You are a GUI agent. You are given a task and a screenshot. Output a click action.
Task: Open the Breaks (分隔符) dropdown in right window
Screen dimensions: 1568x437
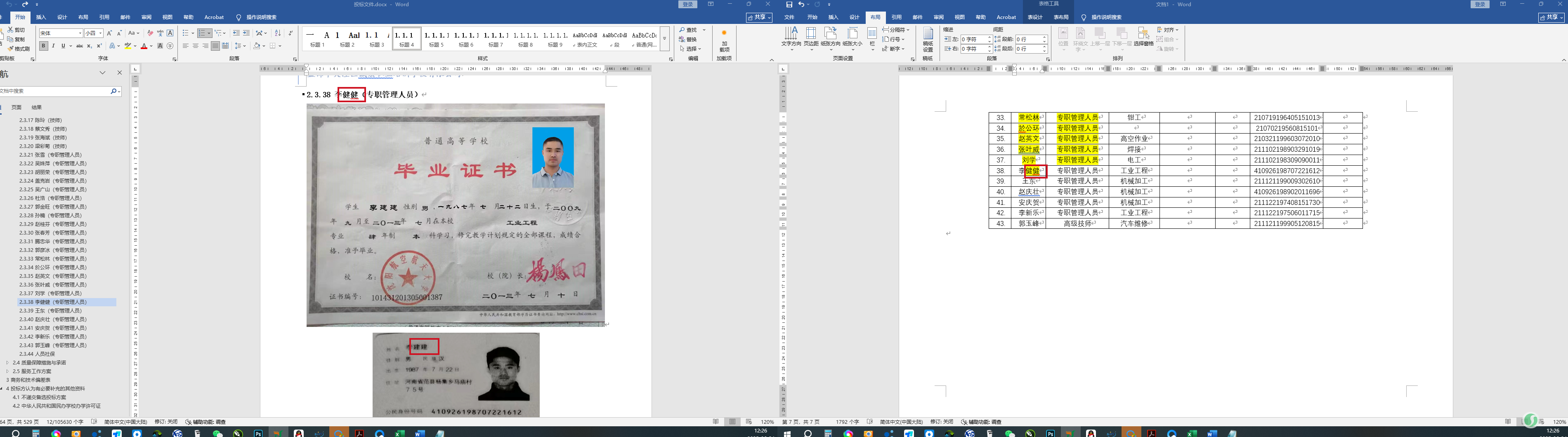click(895, 30)
